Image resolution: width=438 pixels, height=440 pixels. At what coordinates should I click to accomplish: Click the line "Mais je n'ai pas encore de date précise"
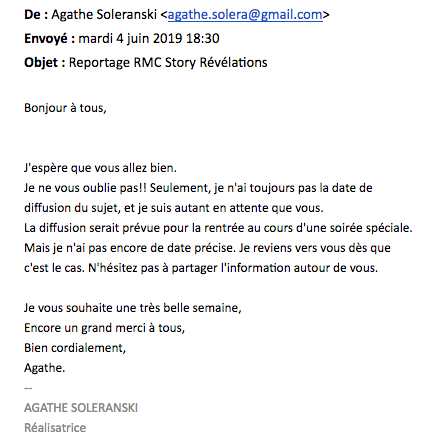[x=207, y=248]
